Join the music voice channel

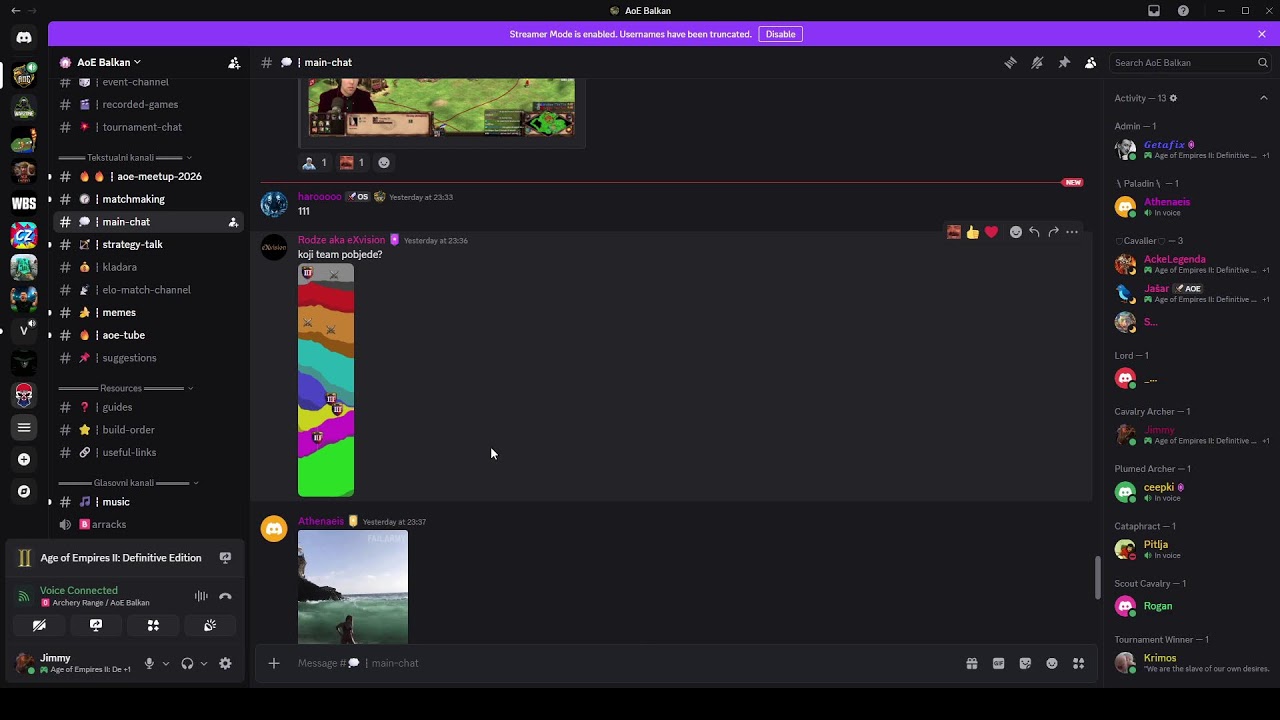click(148, 502)
